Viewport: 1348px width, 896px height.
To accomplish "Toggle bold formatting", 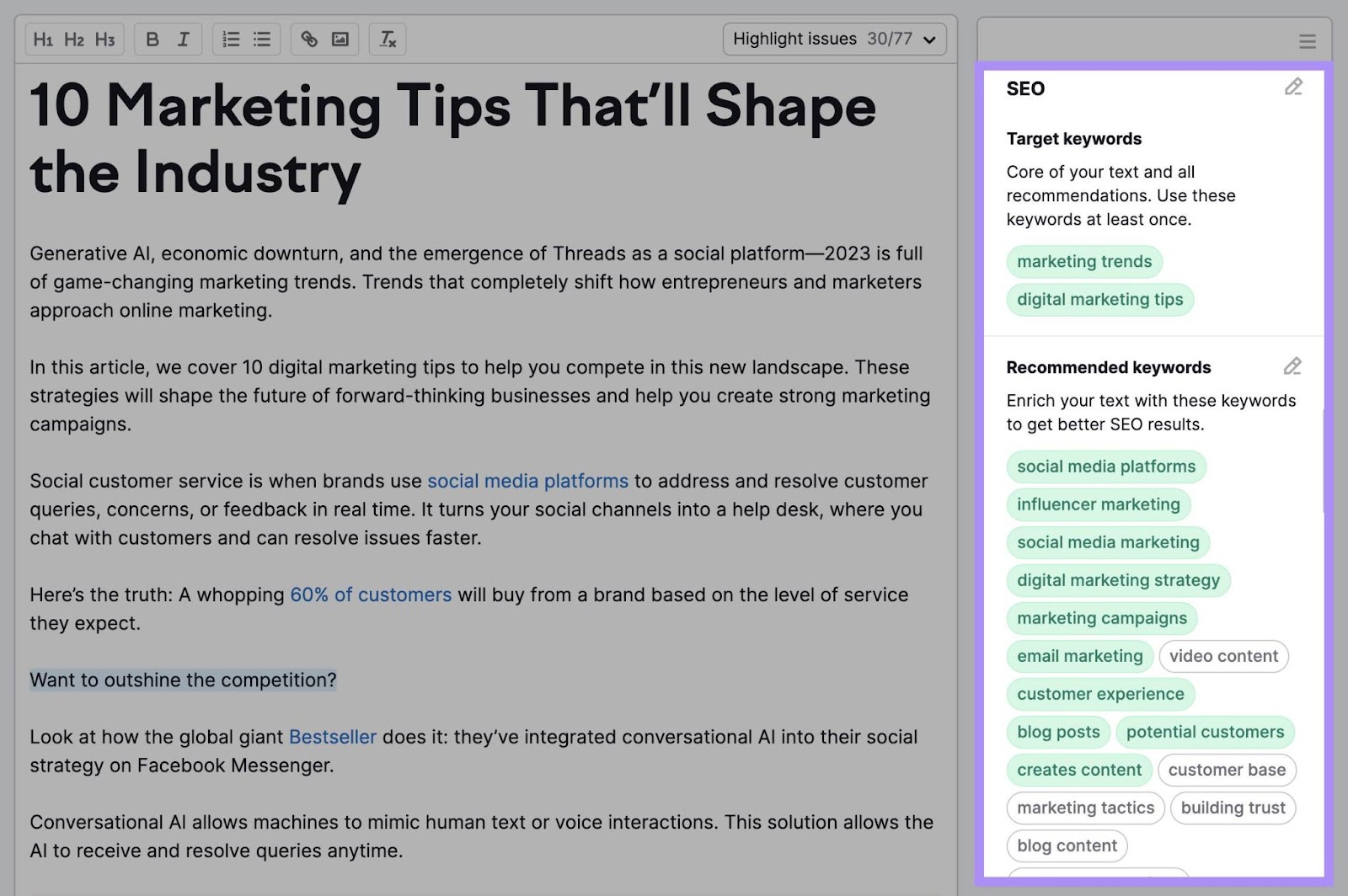I will (x=152, y=39).
